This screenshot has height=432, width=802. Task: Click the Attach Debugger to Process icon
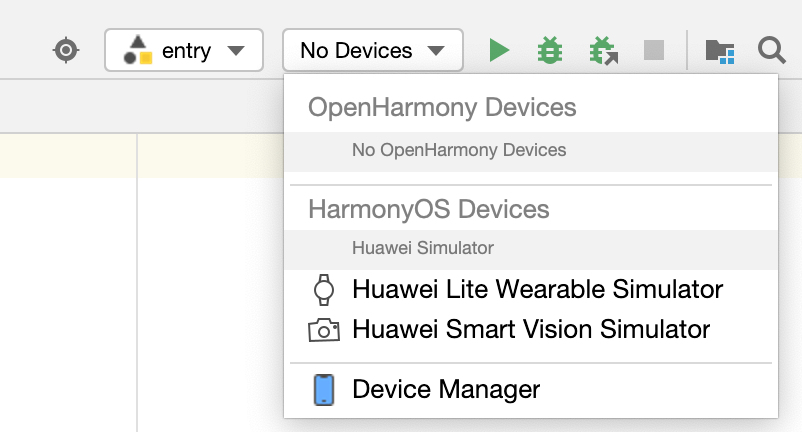point(604,51)
